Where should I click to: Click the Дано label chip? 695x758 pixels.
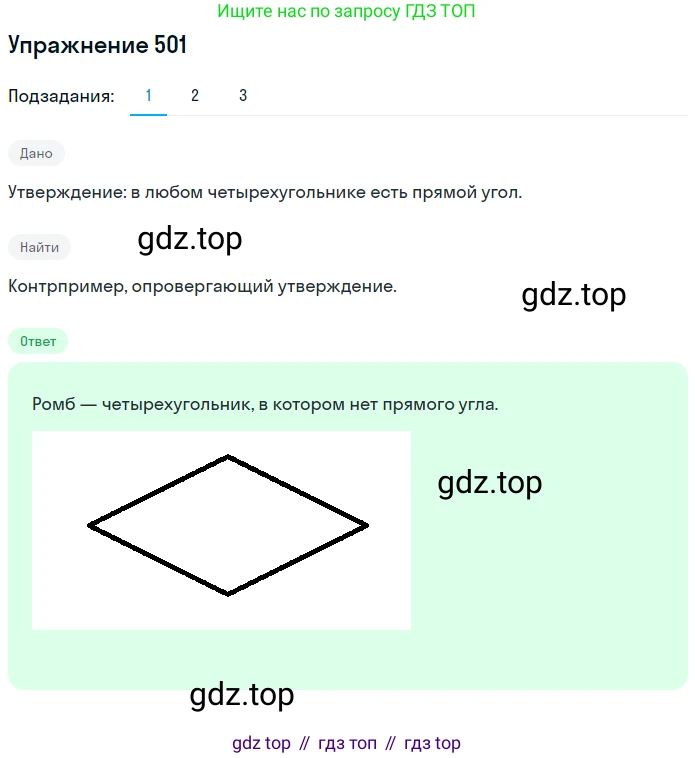(36, 153)
